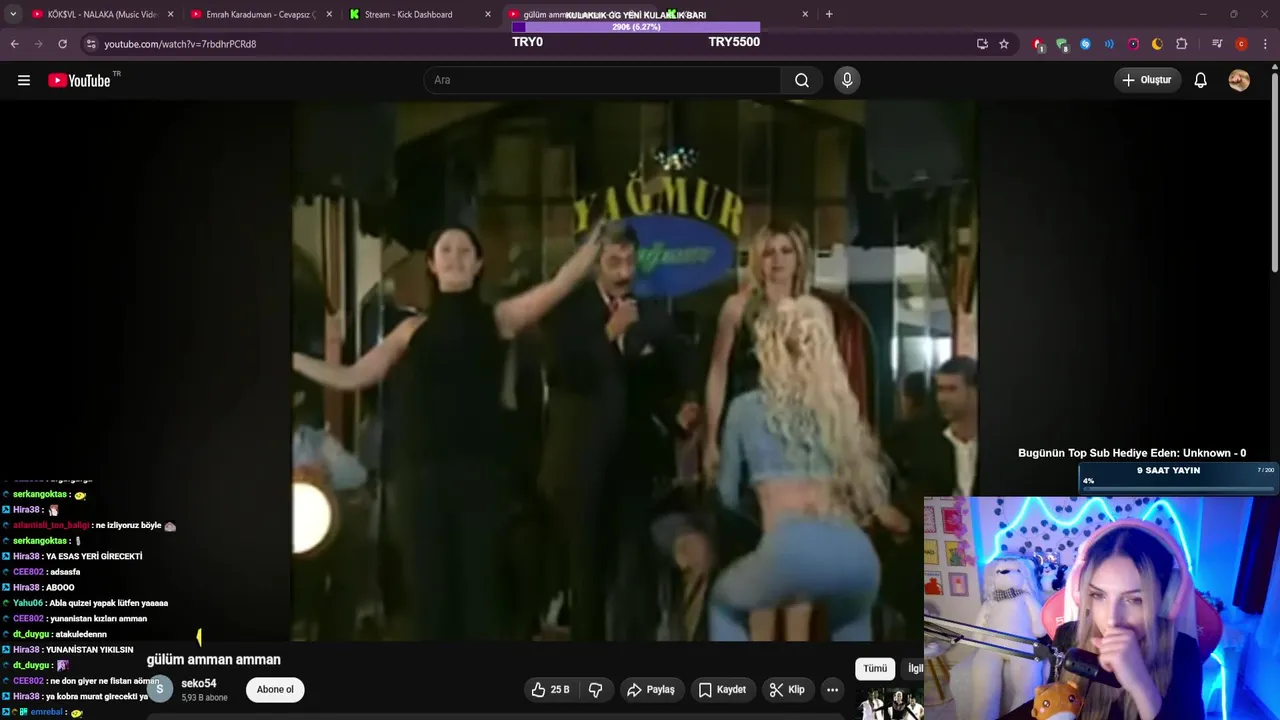1280x720 pixels.
Task: Bookmark this page with the star
Action: click(1004, 44)
